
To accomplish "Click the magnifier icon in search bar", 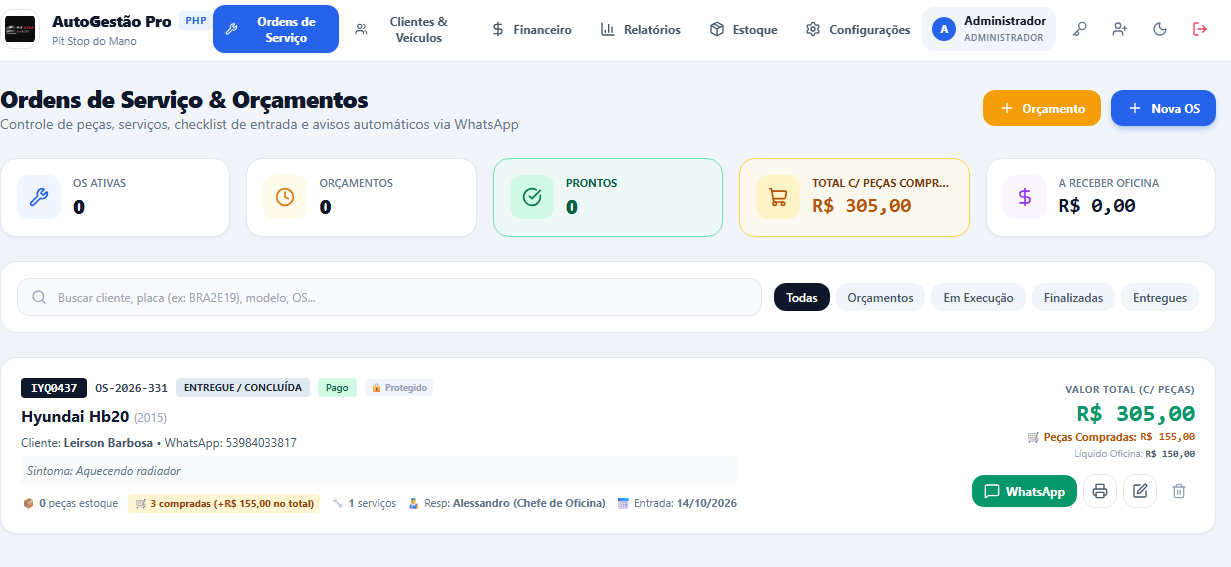I will (x=39, y=297).
